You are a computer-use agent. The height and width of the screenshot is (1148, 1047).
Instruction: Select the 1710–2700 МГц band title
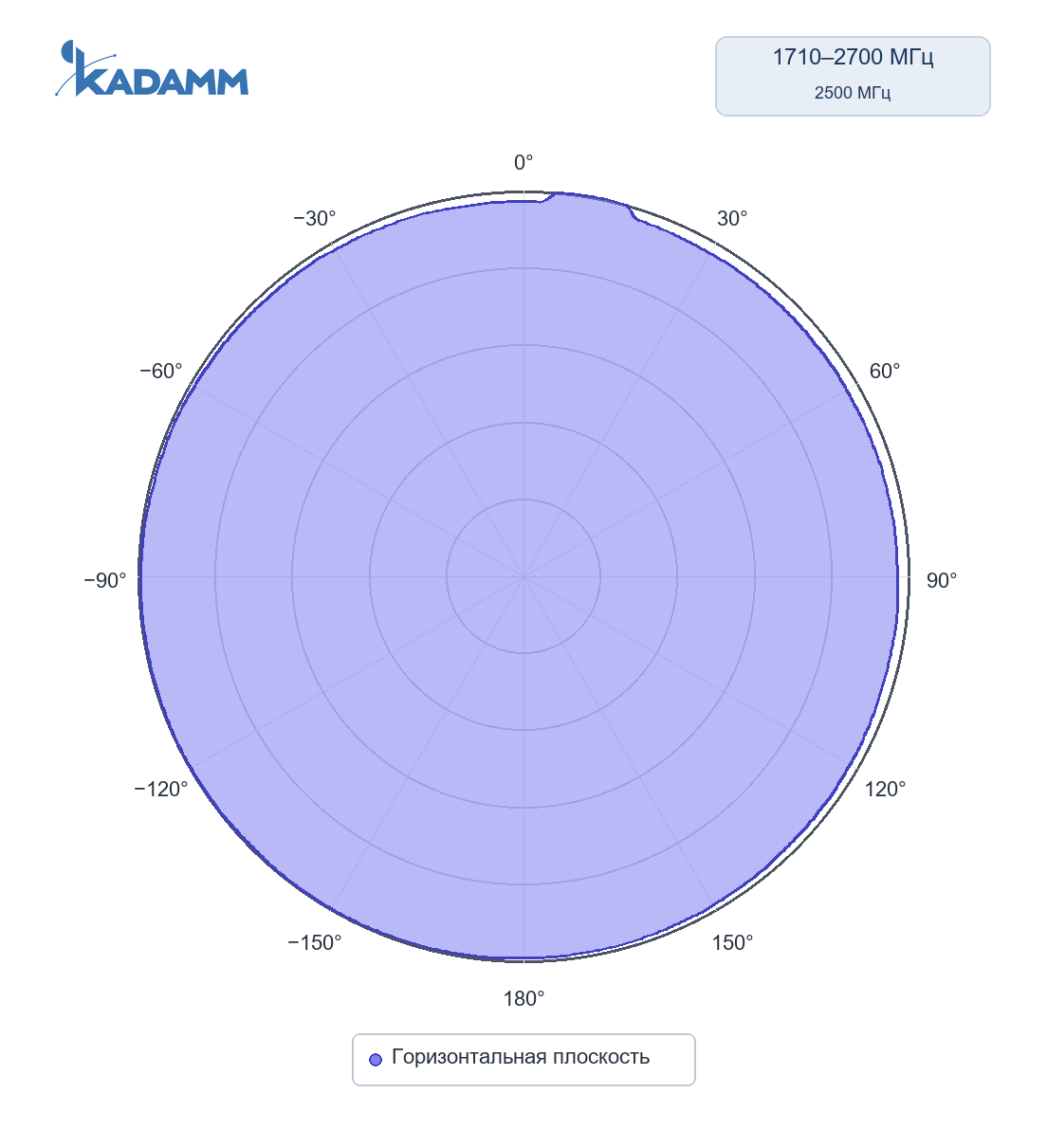[853, 58]
